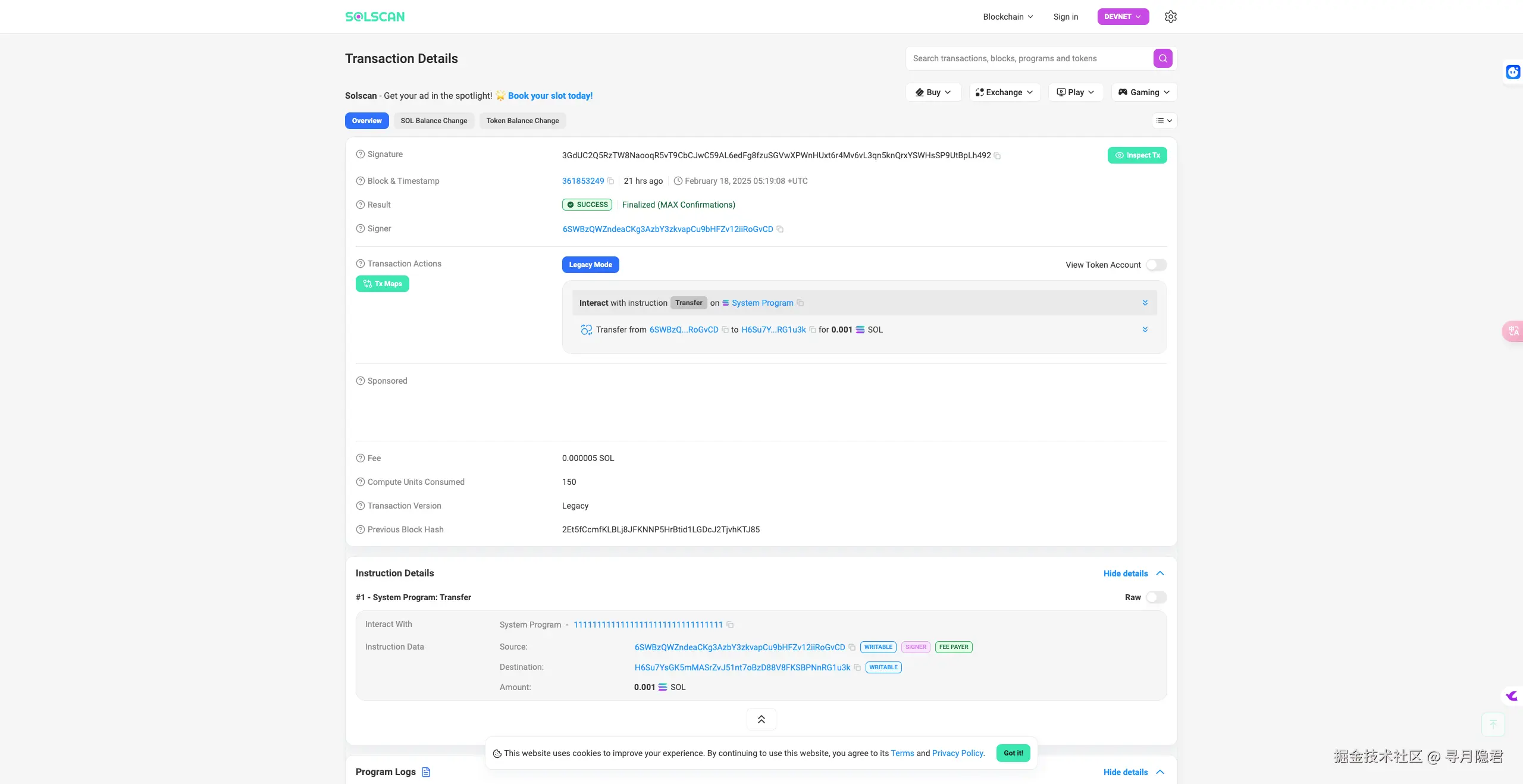Switch to Token Balance Change tab
The width and height of the screenshot is (1523, 784).
pos(522,121)
